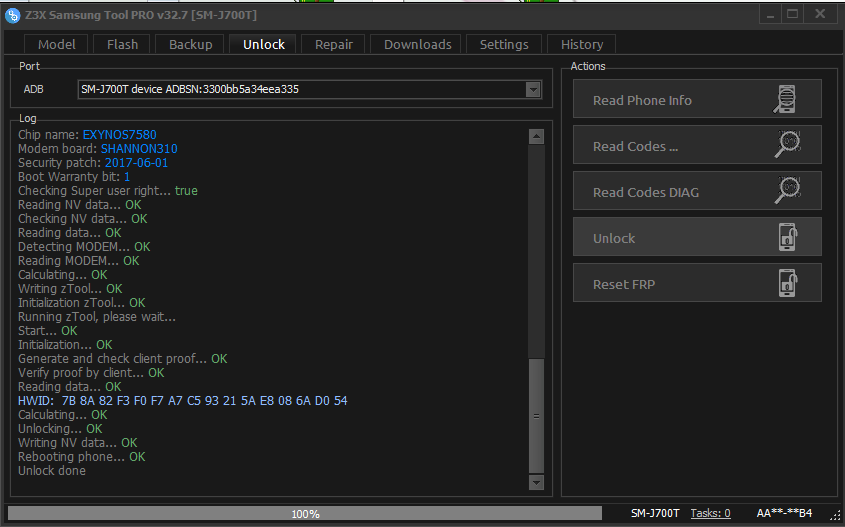The image size is (845, 527).
Task: Click the magnifier icon on Read Codes DIAG
Action: [x=787, y=191]
